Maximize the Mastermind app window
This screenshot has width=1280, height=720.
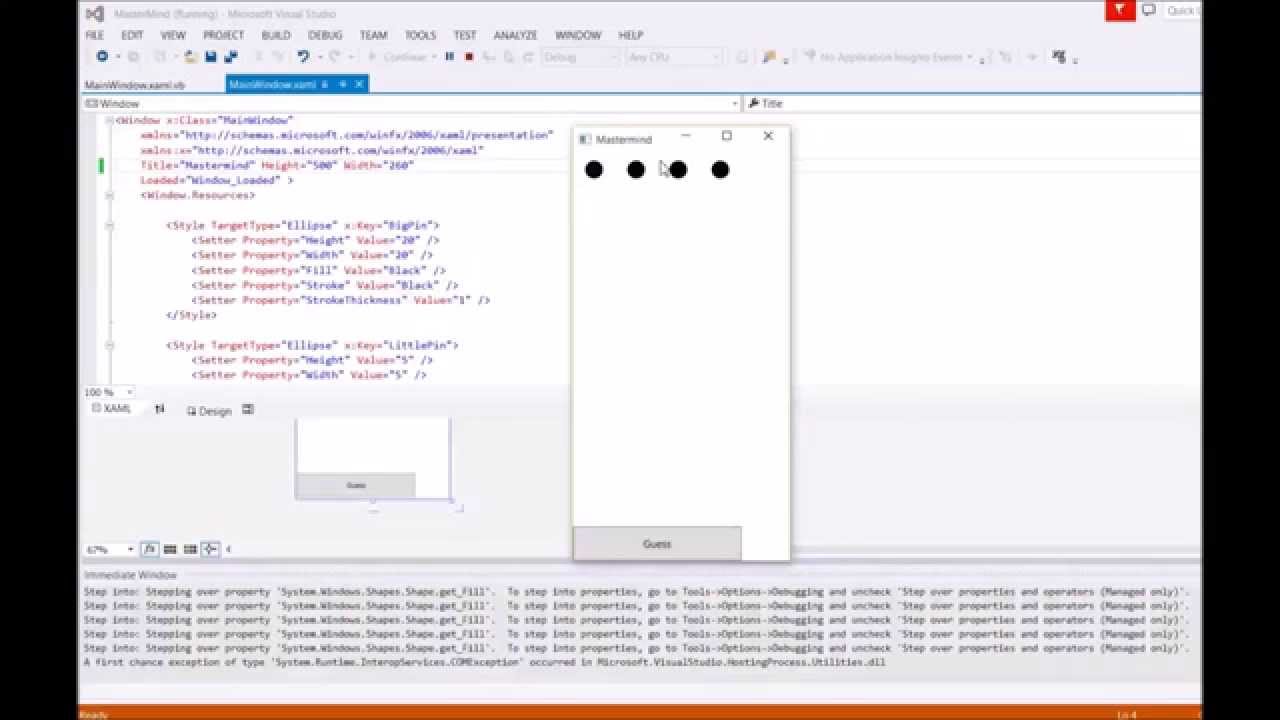tap(727, 136)
